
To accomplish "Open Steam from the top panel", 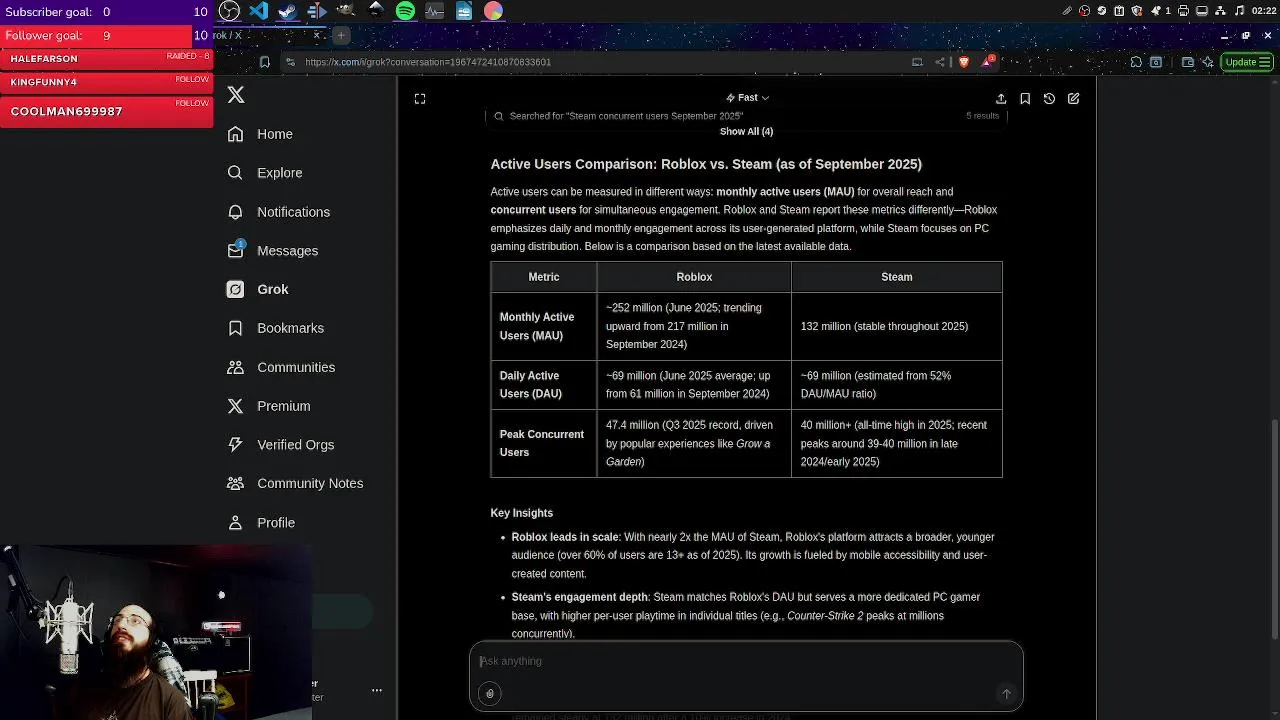I will click(288, 11).
